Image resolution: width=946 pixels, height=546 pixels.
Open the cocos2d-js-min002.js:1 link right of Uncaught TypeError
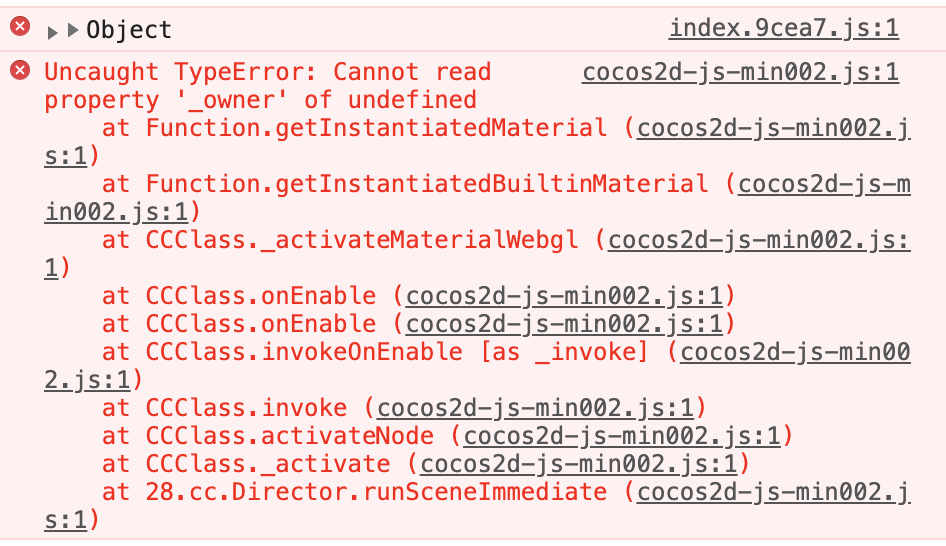740,72
